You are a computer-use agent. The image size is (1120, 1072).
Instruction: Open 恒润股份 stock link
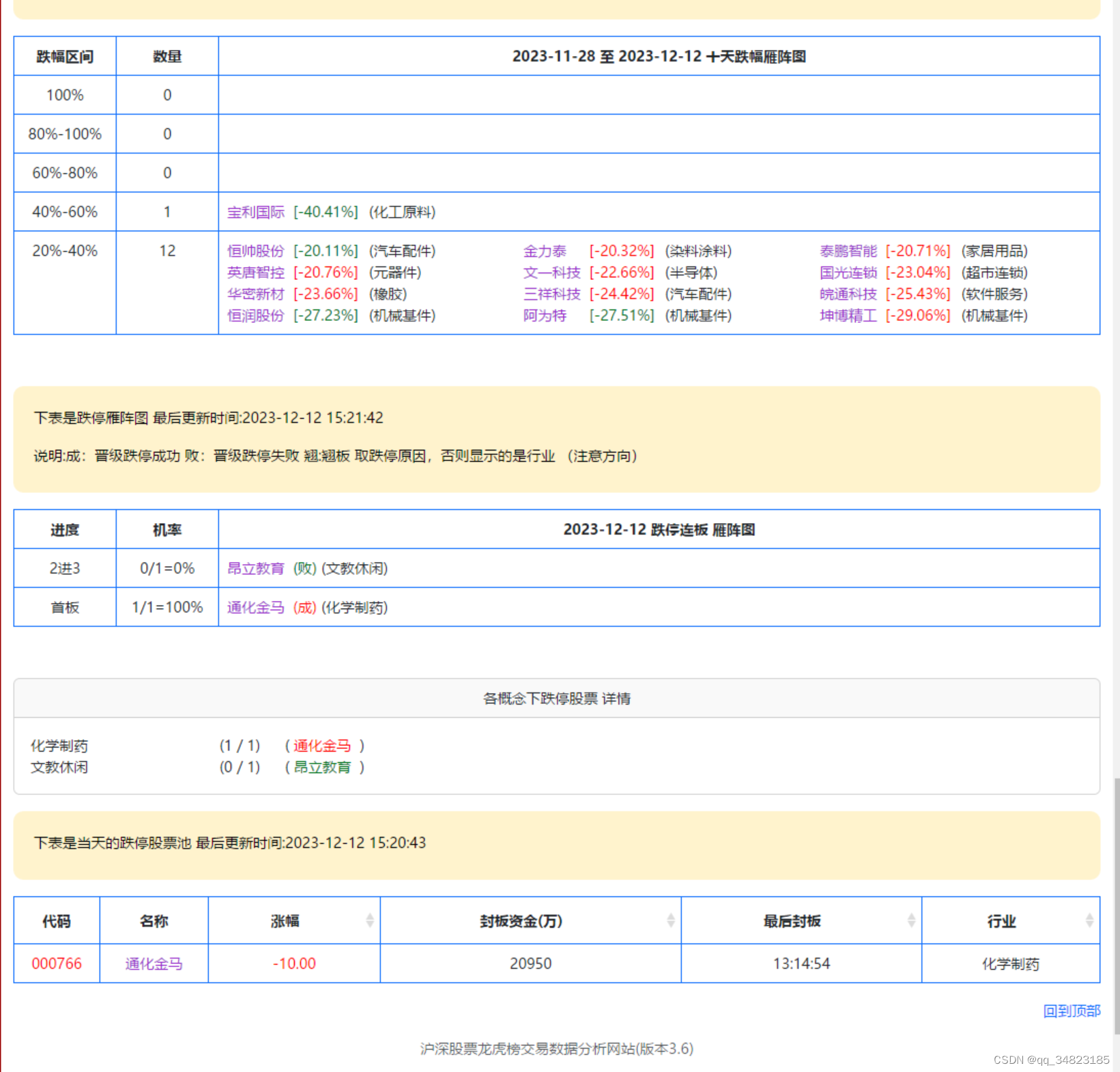(255, 315)
